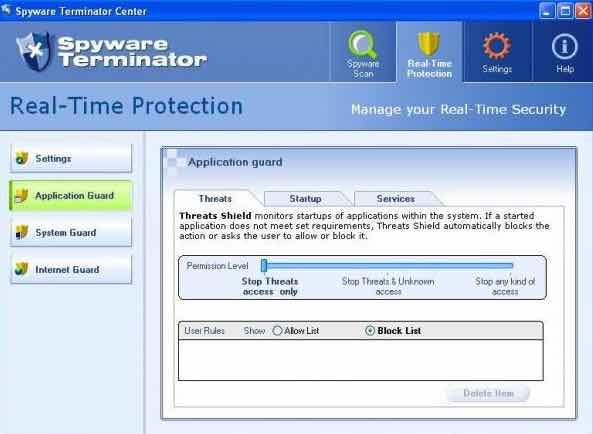The height and width of the screenshot is (434, 593).
Task: Click the Internet Guard sidebar icon
Action: pos(22,269)
